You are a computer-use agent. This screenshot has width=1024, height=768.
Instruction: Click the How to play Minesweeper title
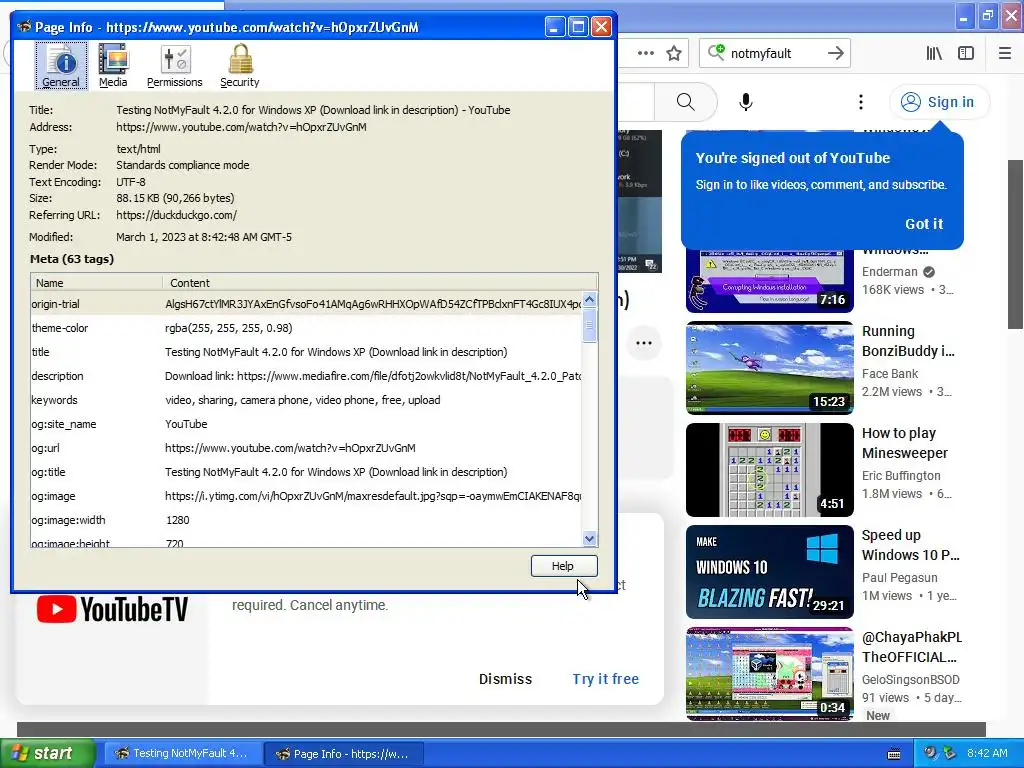tap(904, 443)
